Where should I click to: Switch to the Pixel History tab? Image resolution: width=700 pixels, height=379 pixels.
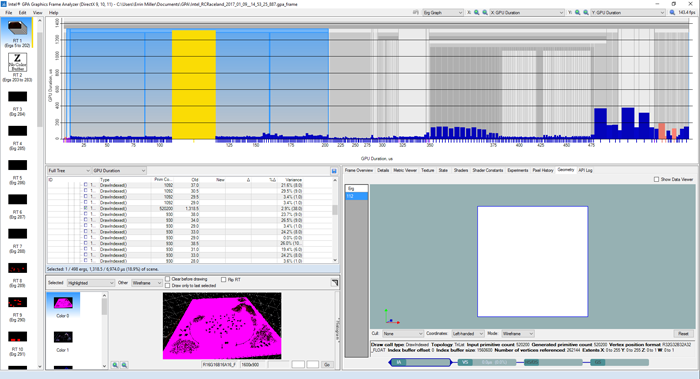pyautogui.click(x=543, y=170)
